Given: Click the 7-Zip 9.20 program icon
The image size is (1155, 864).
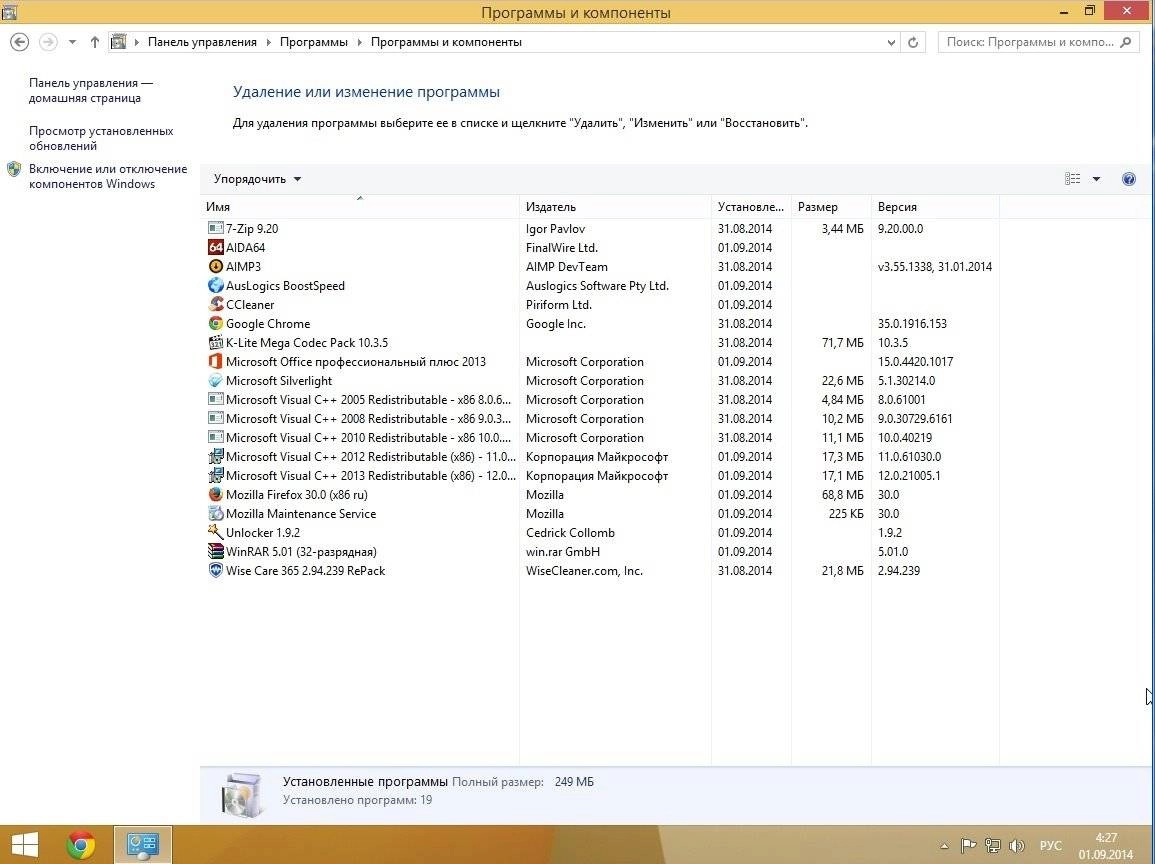Looking at the screenshot, I should 215,228.
